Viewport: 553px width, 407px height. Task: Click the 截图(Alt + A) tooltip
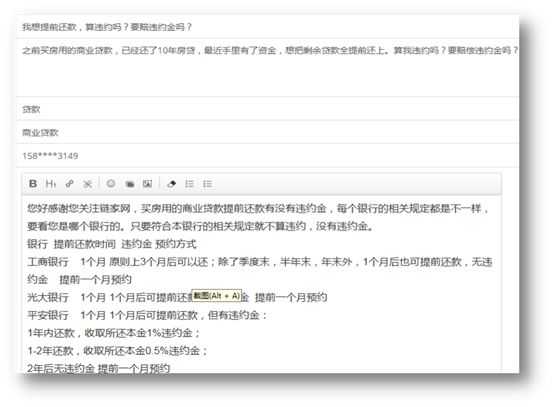click(x=217, y=296)
